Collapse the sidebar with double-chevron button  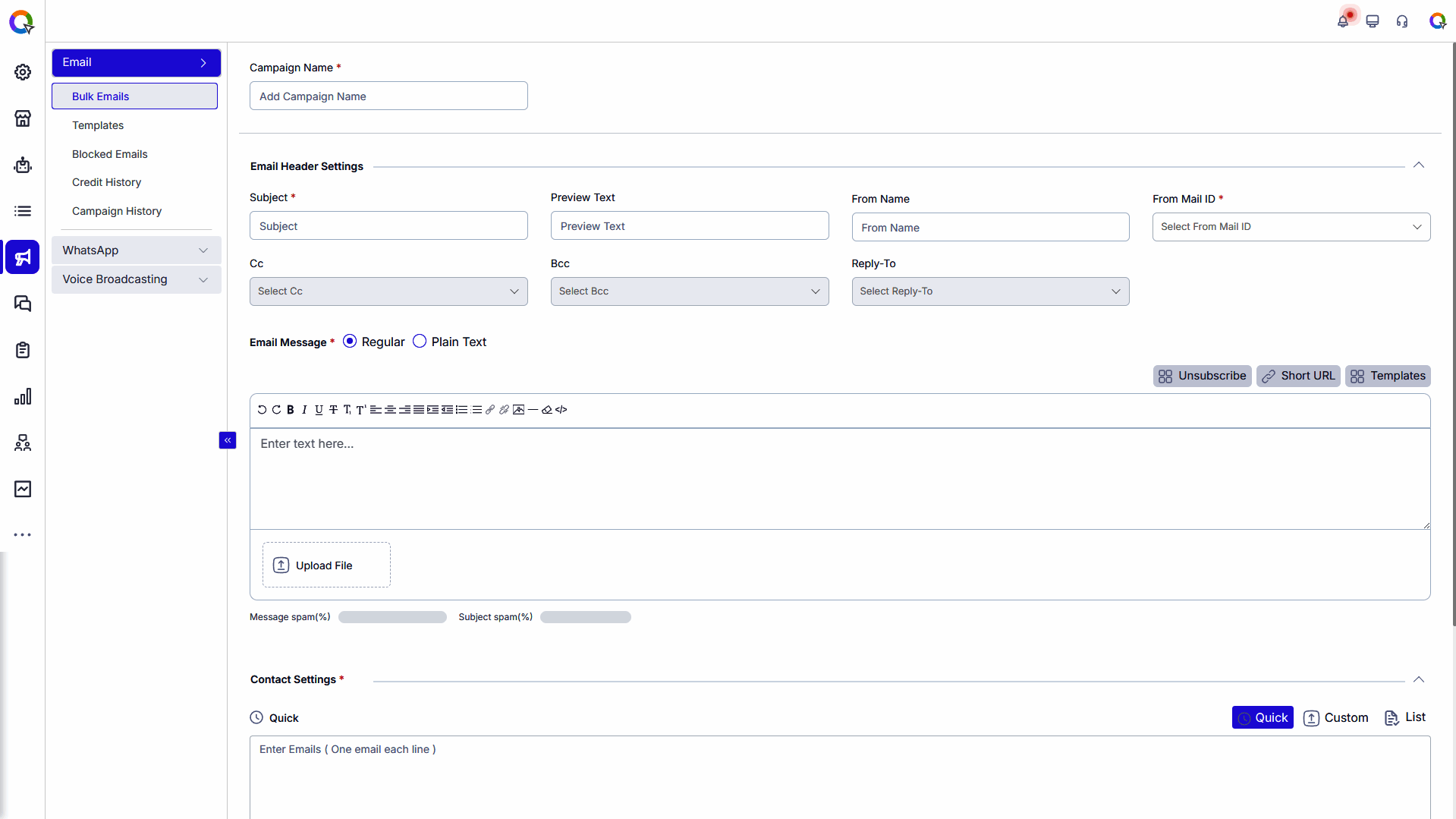point(228,440)
